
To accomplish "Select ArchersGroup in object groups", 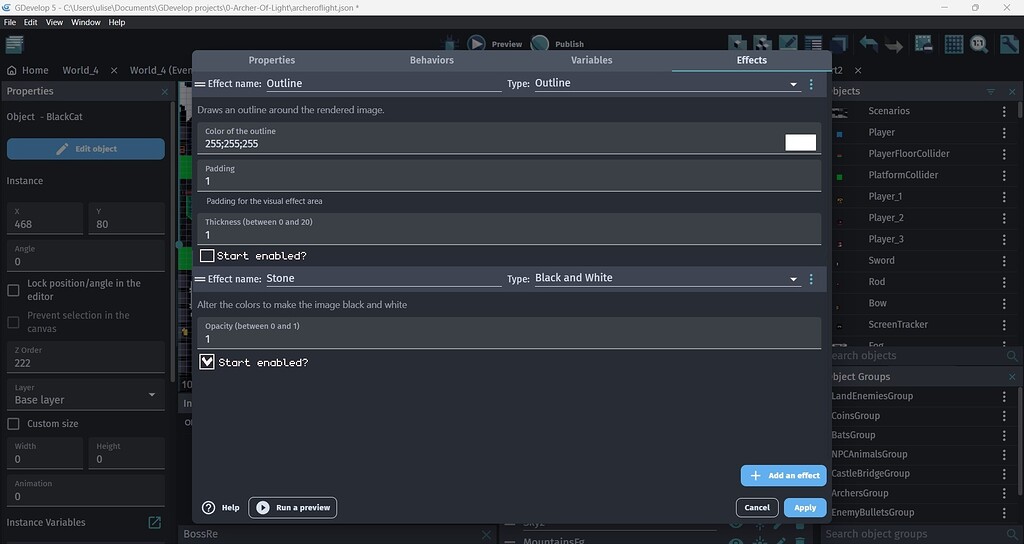I will pyautogui.click(x=859, y=493).
